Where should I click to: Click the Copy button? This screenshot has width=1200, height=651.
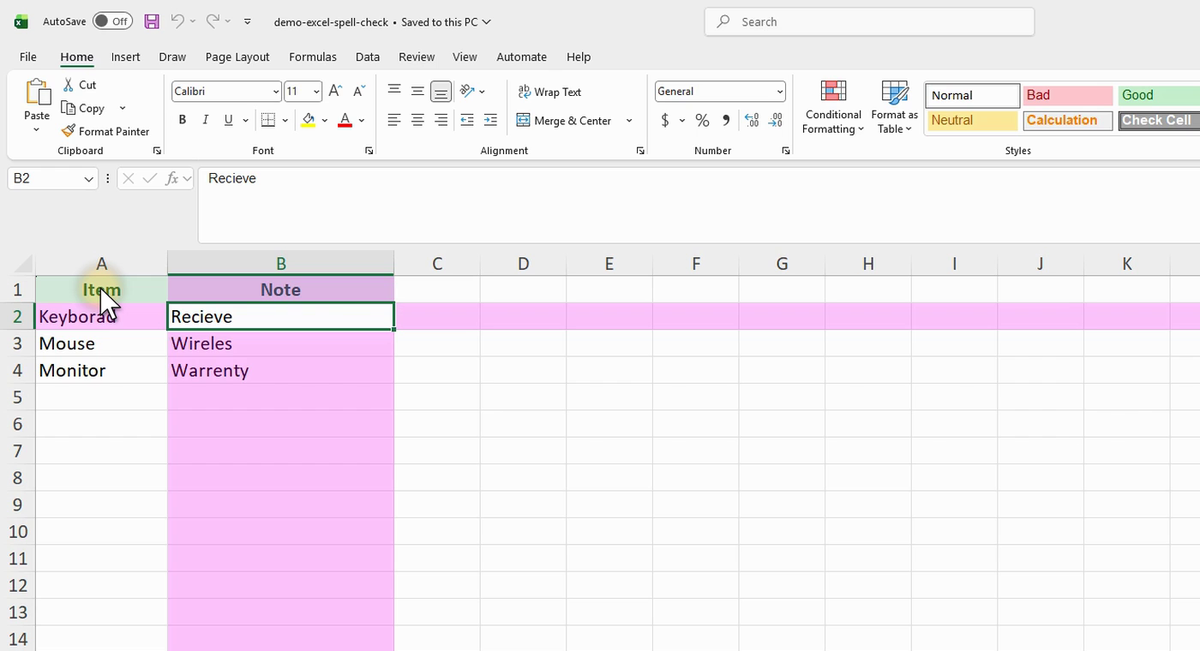pyautogui.click(x=84, y=108)
